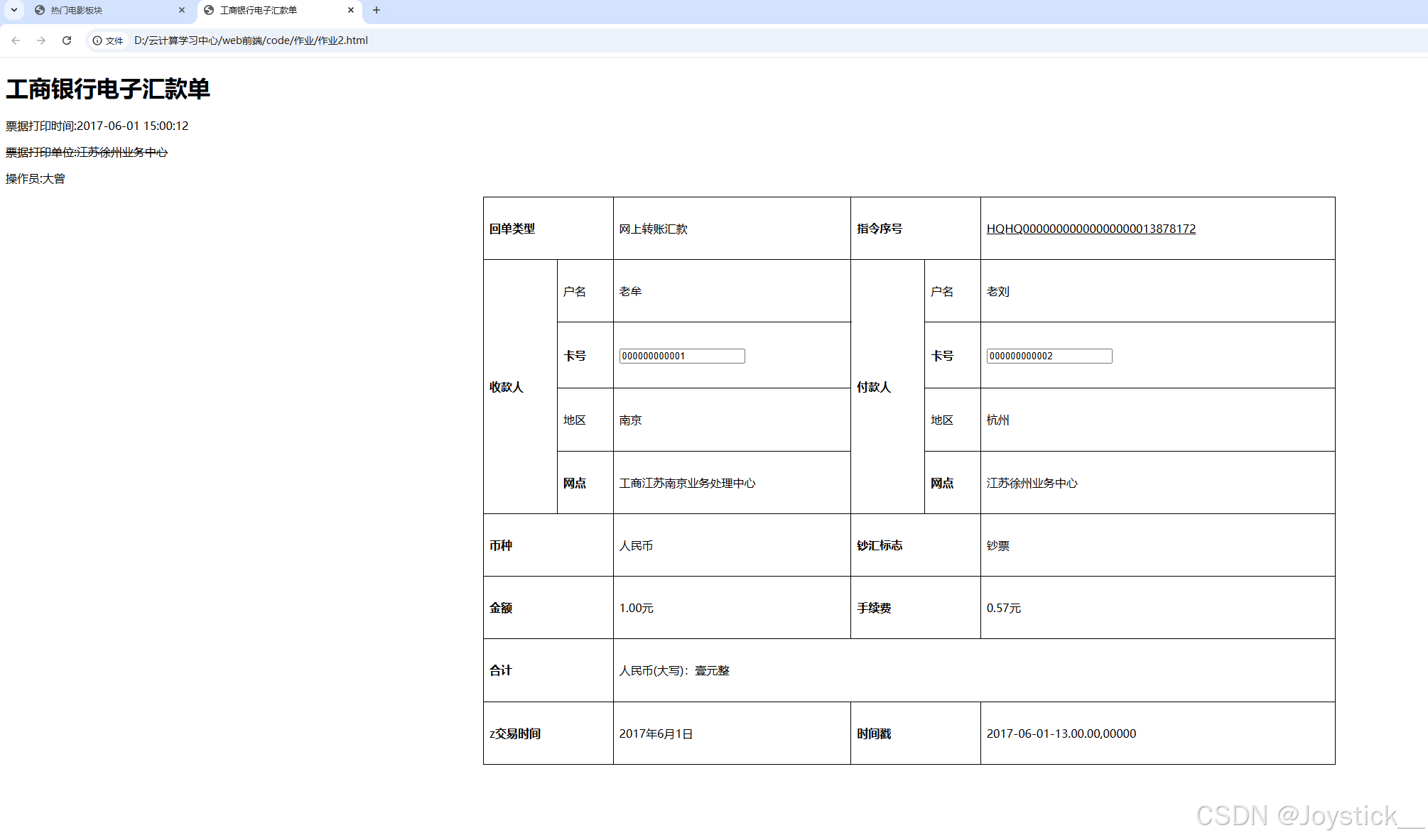Click the 网上转账汇款 table cell
This screenshot has height=840, width=1428.
[x=653, y=229]
